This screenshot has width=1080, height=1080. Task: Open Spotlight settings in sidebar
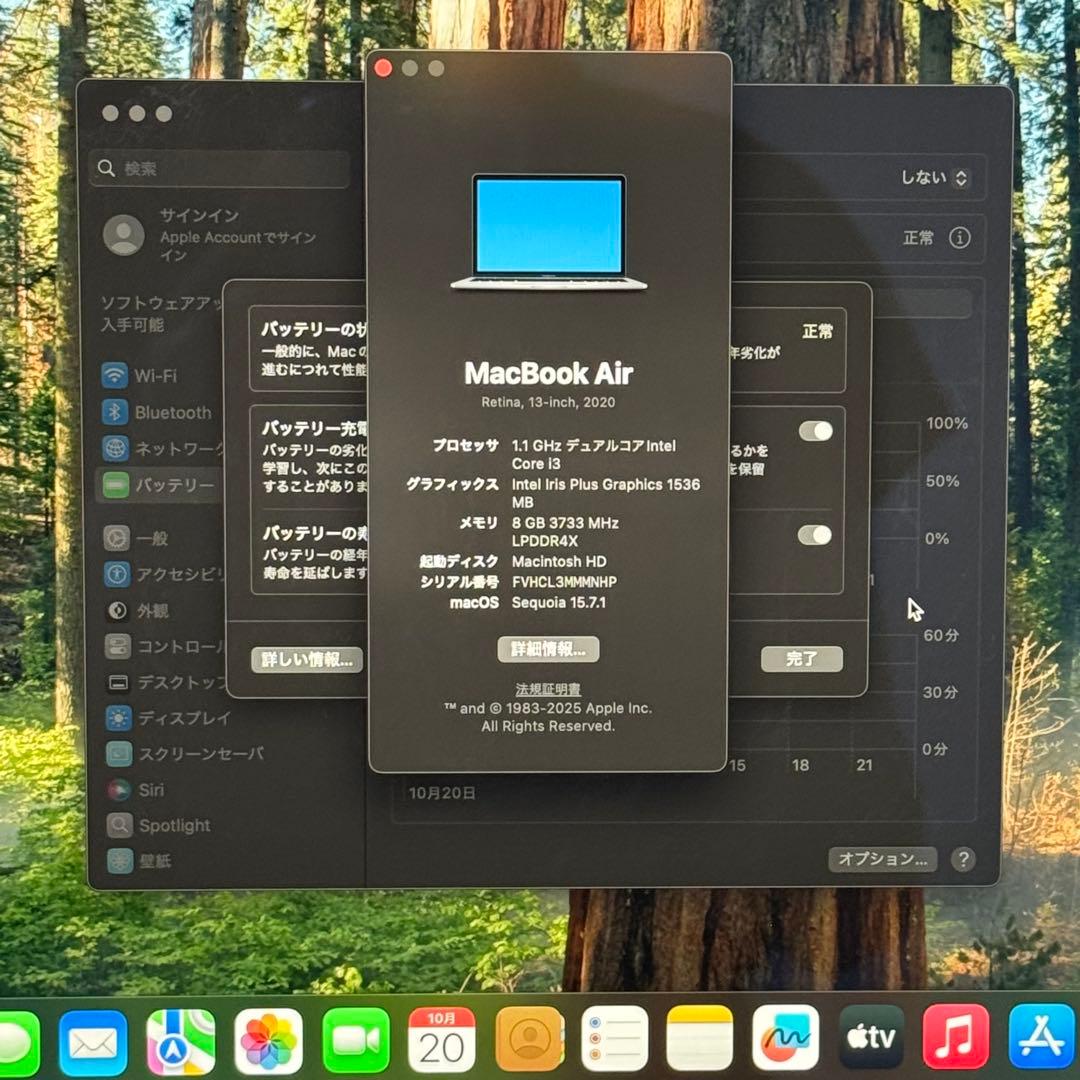click(158, 825)
